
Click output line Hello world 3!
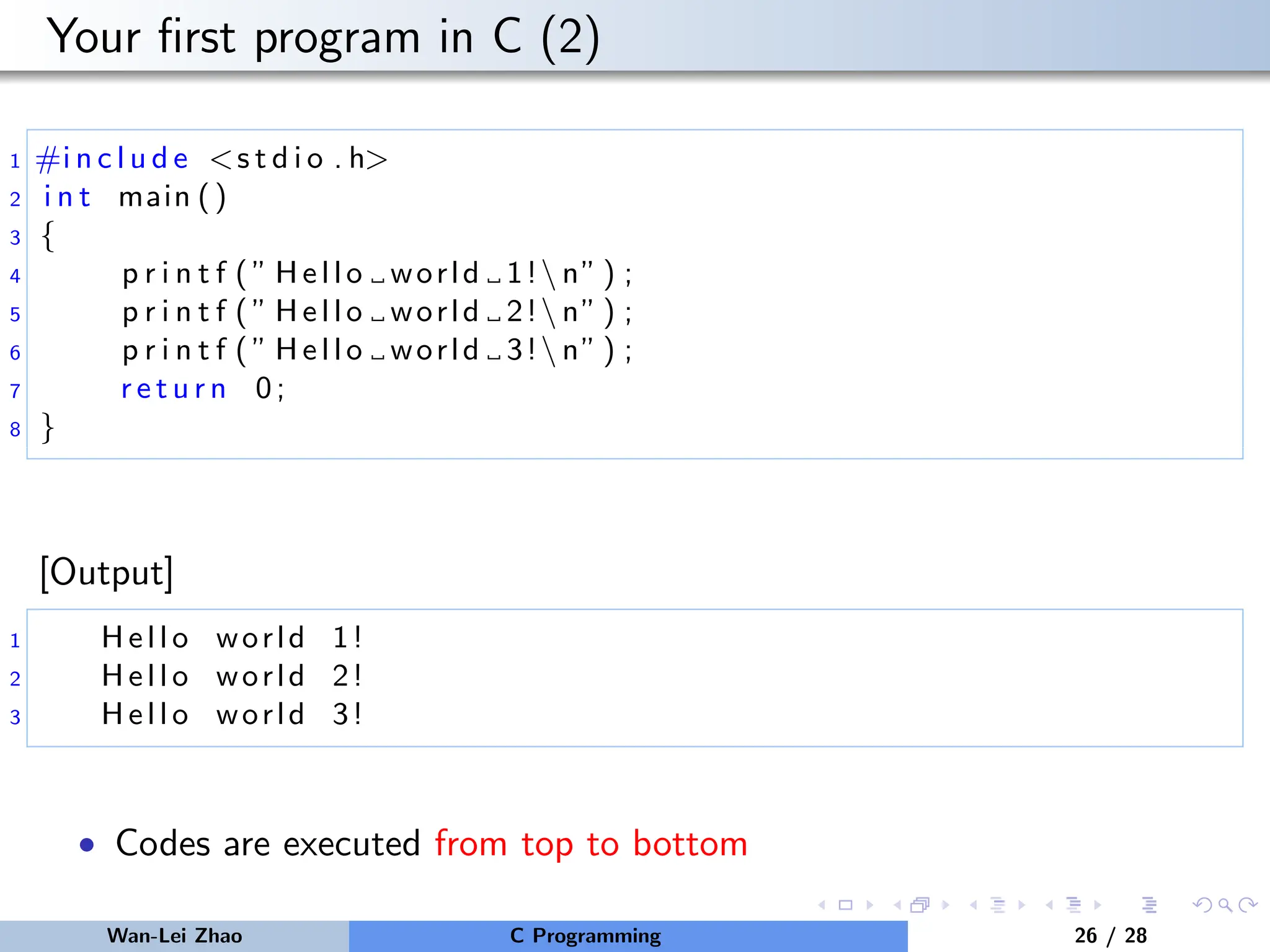coord(232,715)
